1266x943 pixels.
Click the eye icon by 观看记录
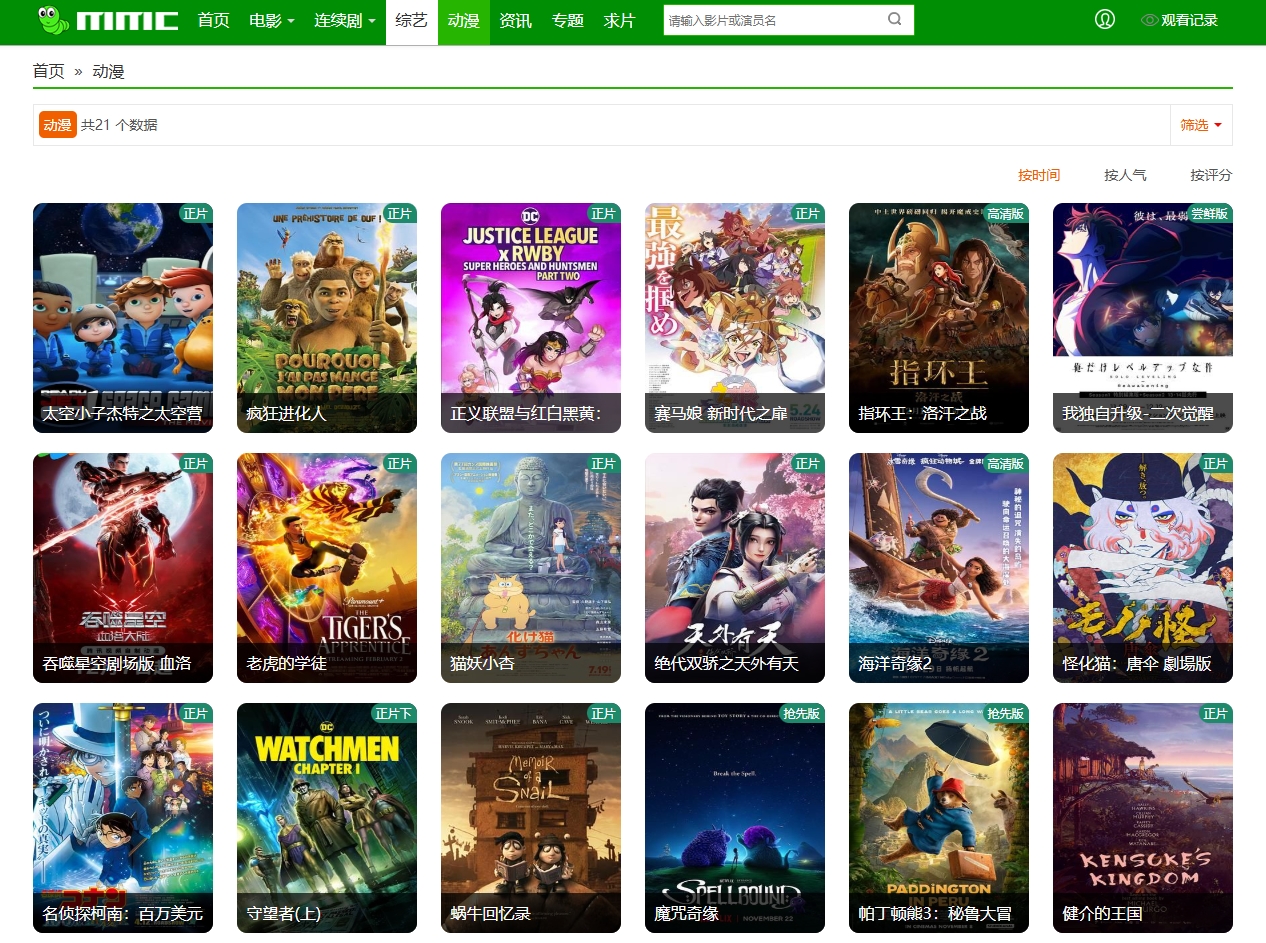(1149, 20)
